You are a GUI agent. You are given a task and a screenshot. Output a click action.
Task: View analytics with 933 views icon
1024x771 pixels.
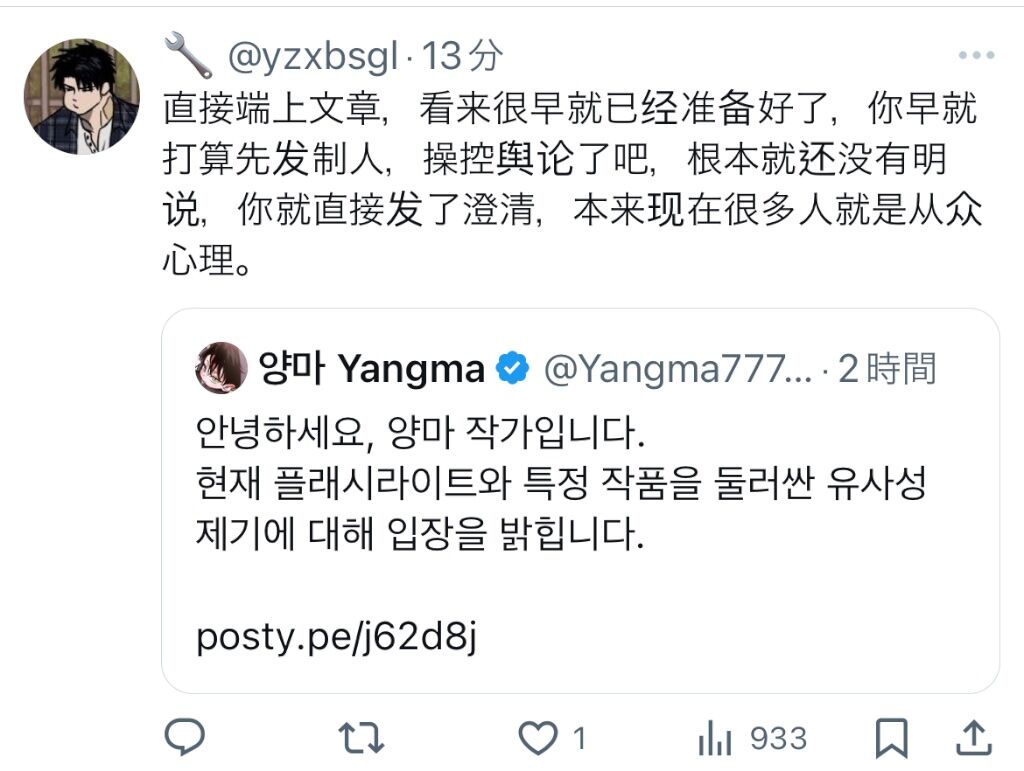coord(753,739)
